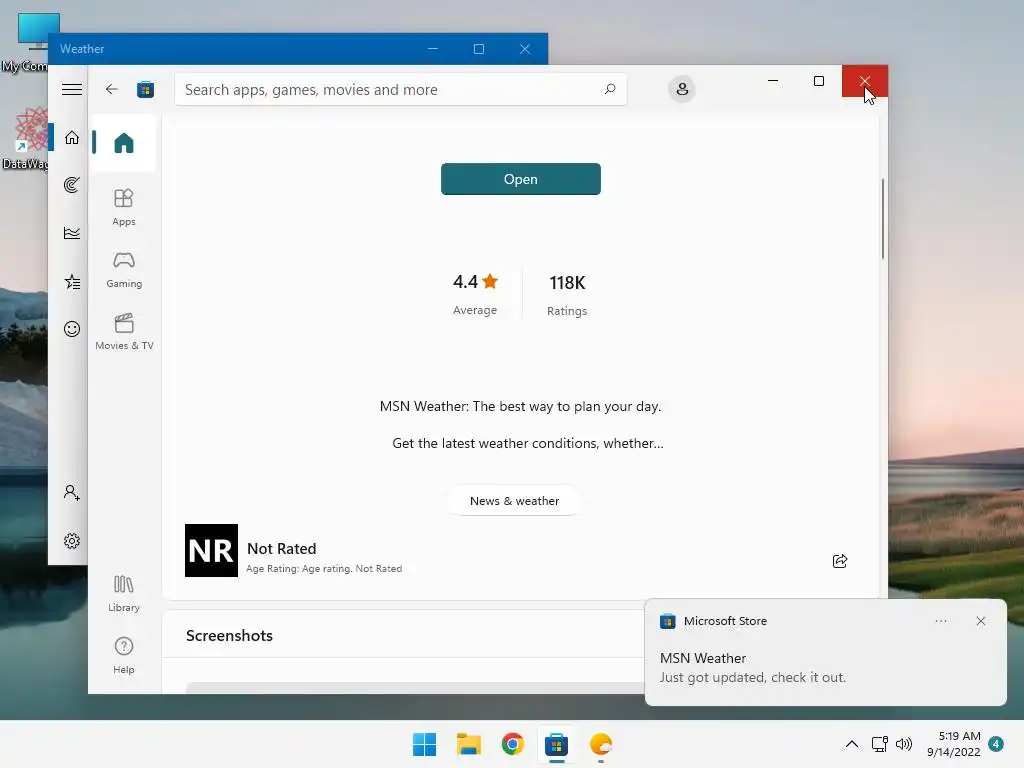
Task: Open notification options ellipsis menu
Action: coord(941,621)
